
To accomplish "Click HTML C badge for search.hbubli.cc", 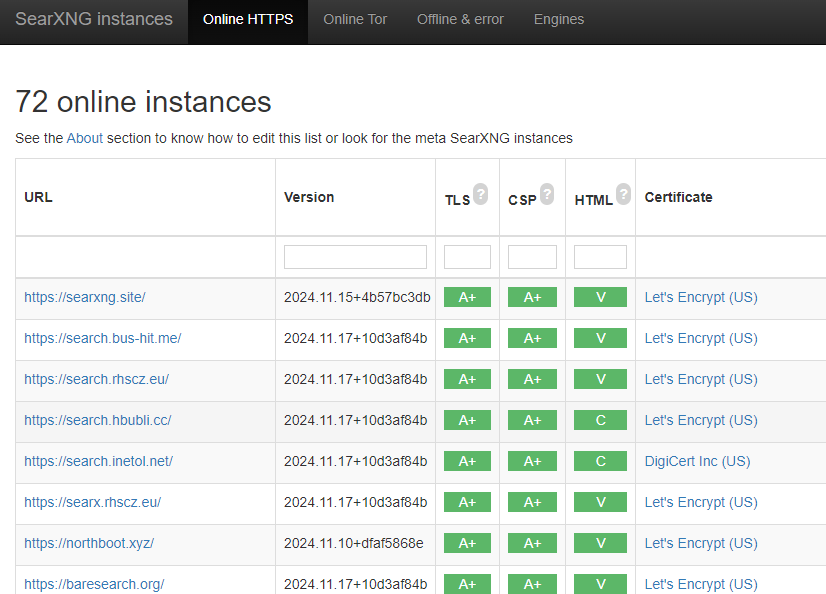I will point(601,420).
